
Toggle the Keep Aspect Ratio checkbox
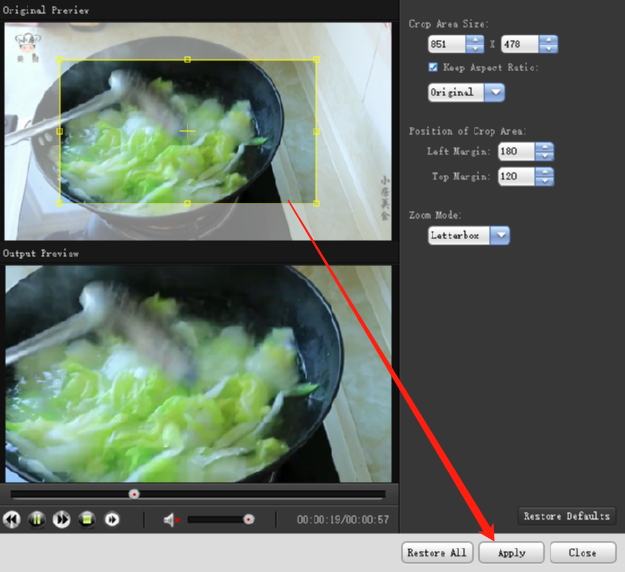(433, 67)
